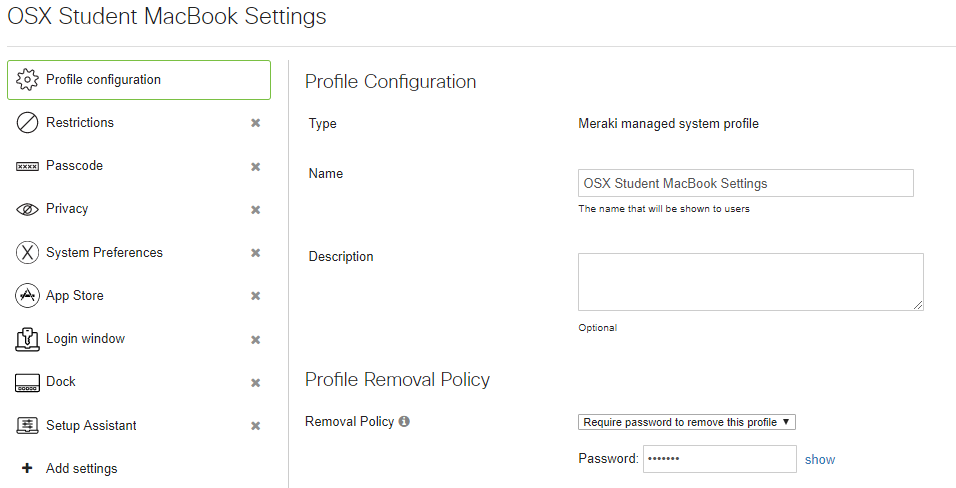The height and width of the screenshot is (488, 956).
Task: Click the Profile configuration gear icon
Action: pyautogui.click(x=28, y=80)
